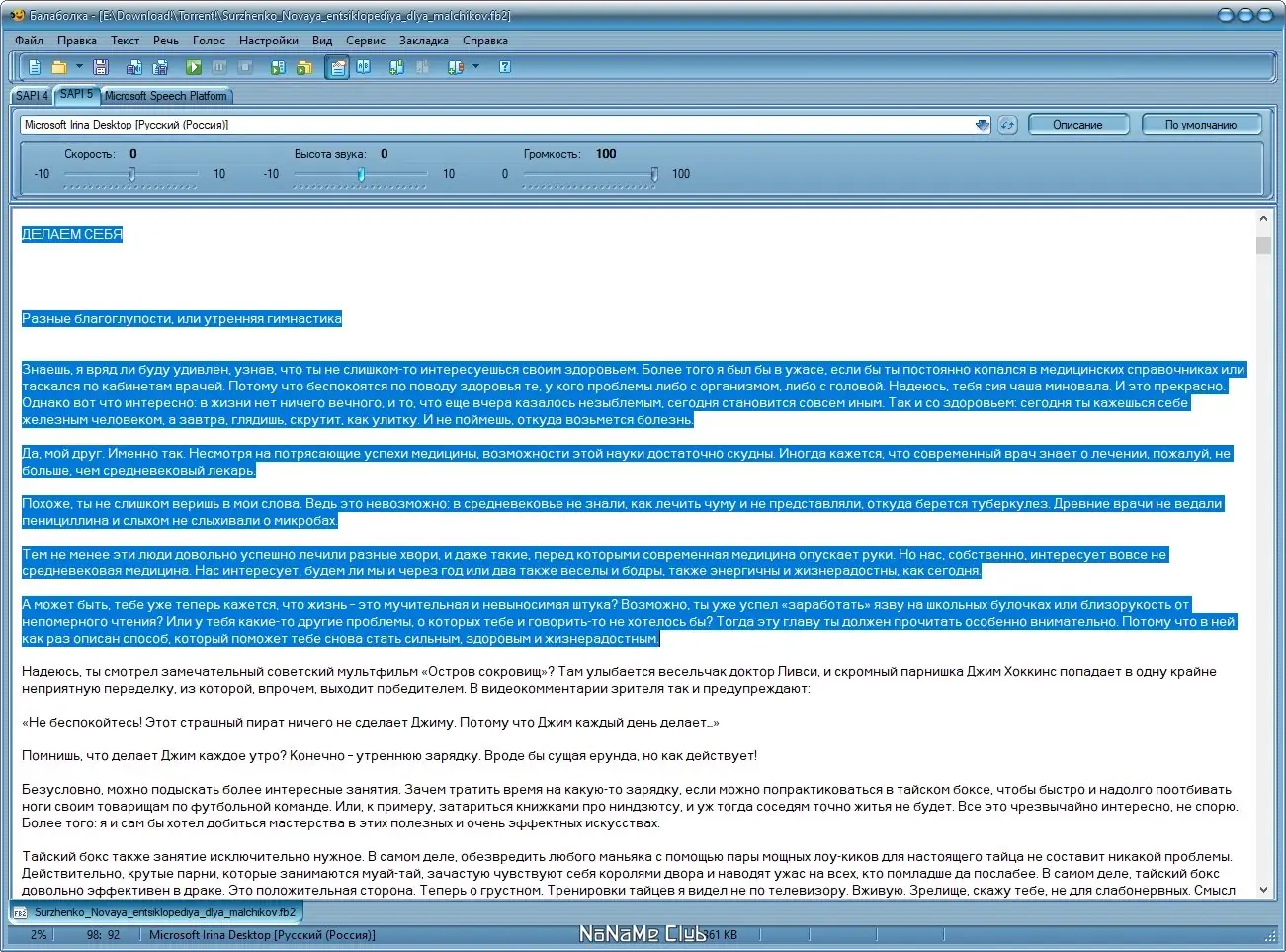Click the split and convert to audio files icon
Screen dimensions: 1286x952
pos(161,67)
